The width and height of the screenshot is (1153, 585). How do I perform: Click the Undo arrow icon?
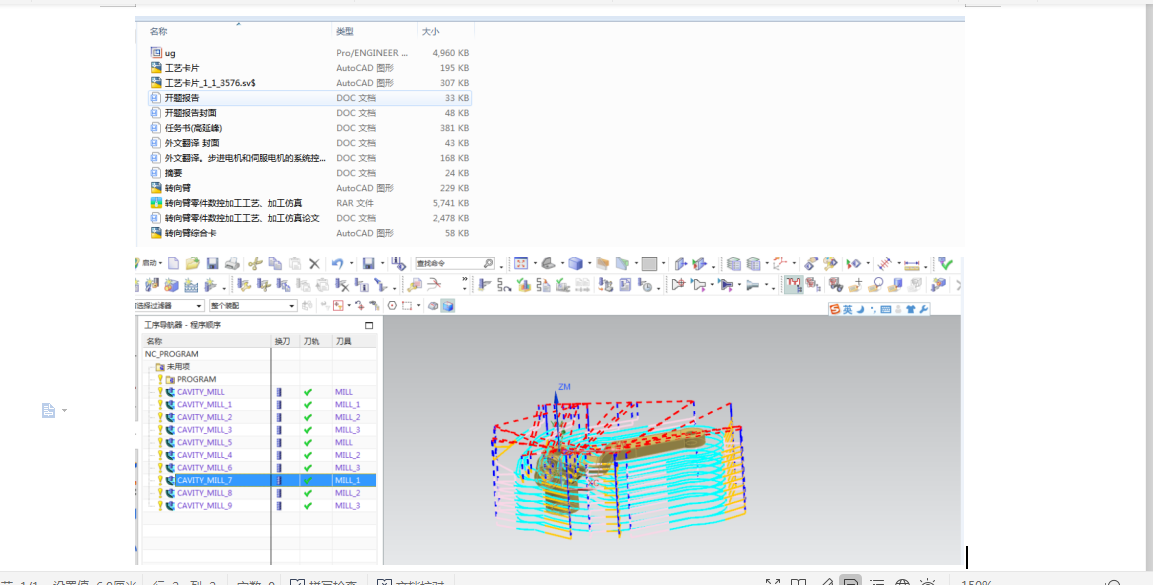[x=337, y=264]
